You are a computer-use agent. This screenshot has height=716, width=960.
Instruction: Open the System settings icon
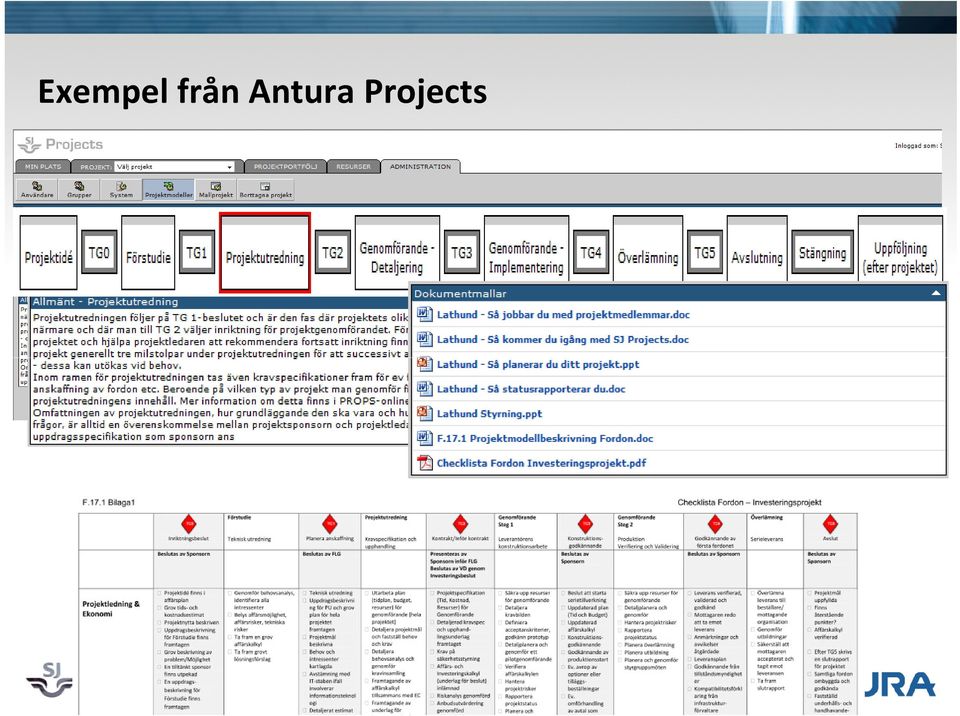tap(121, 189)
